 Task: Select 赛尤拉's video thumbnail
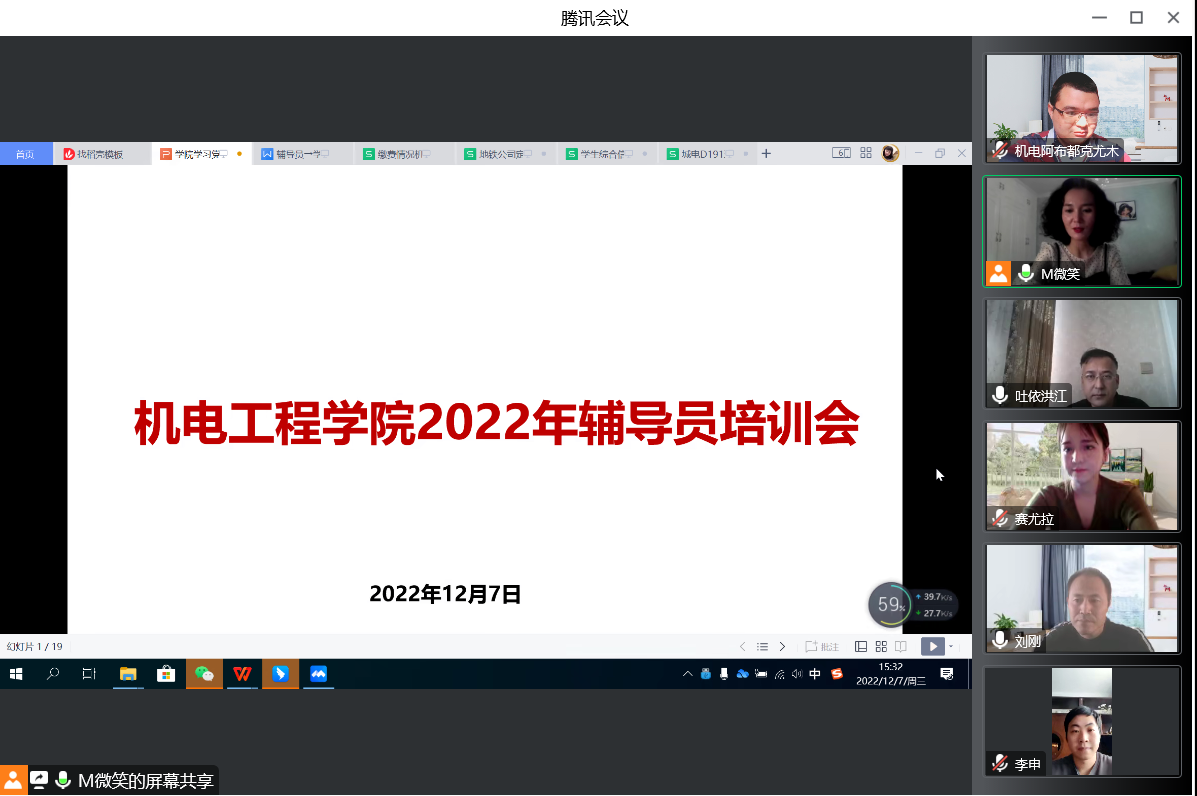(1082, 475)
